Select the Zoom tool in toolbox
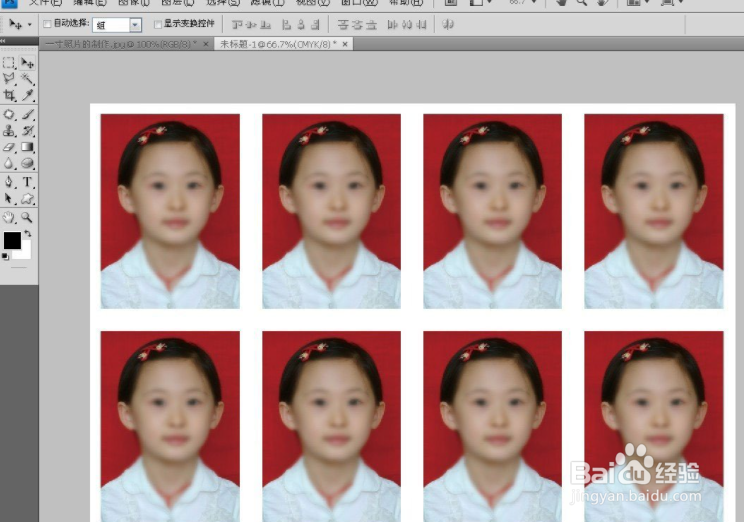The height and width of the screenshot is (522, 744). click(28, 217)
